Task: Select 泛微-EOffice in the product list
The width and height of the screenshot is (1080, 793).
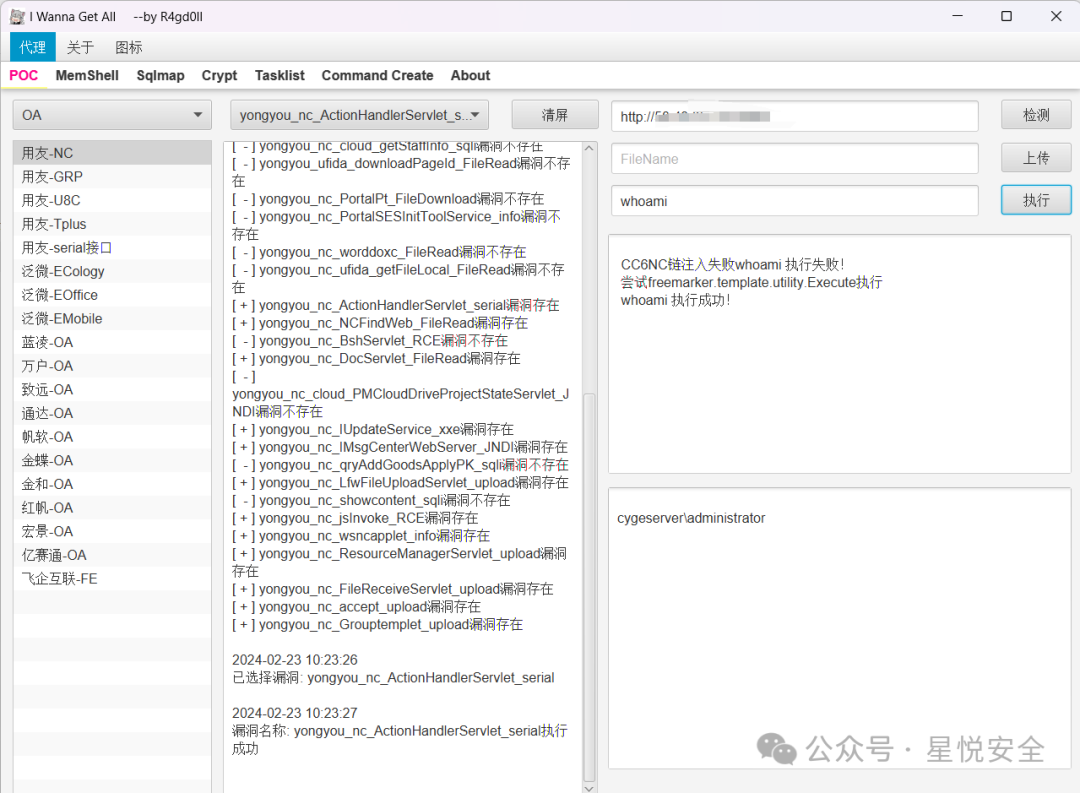Action: (x=112, y=295)
